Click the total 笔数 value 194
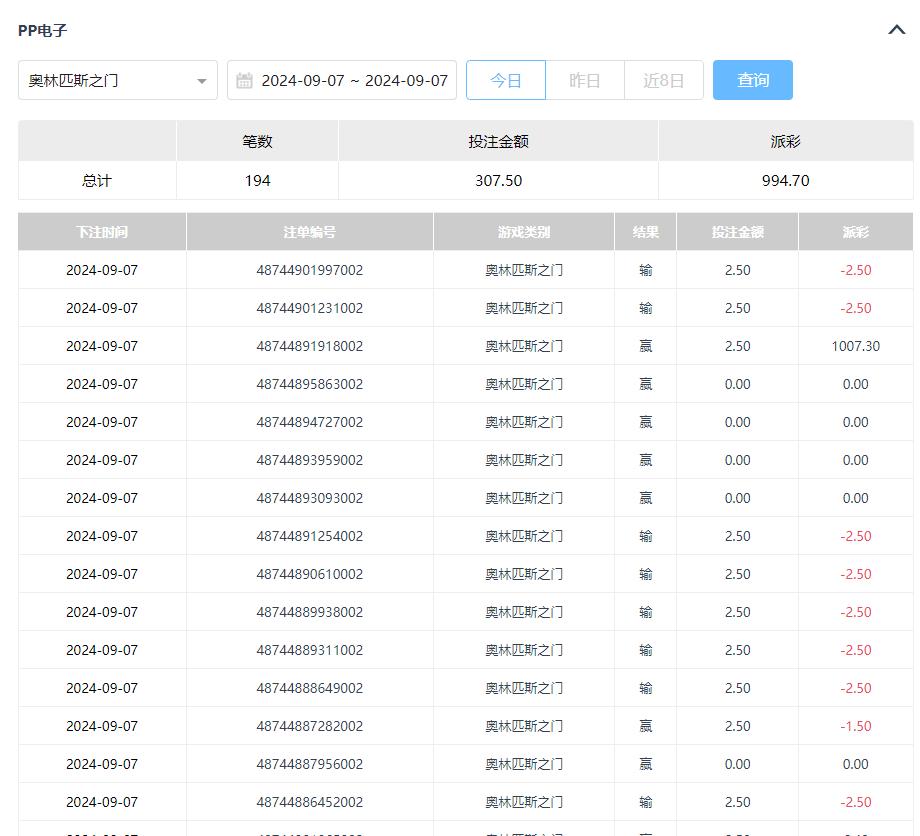The width and height of the screenshot is (920, 836). click(x=257, y=181)
